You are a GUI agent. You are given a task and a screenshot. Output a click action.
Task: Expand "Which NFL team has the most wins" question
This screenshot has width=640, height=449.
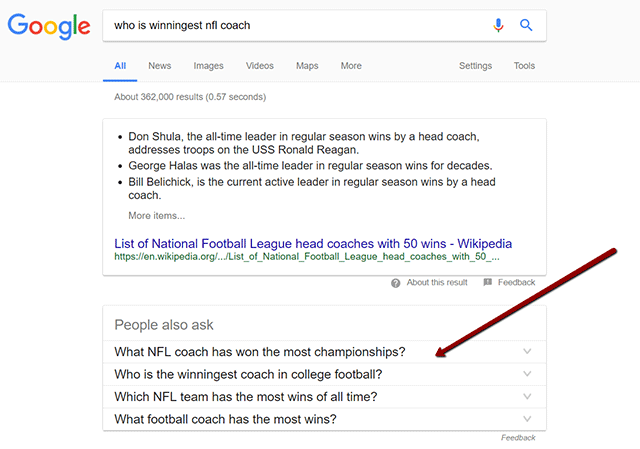527,397
